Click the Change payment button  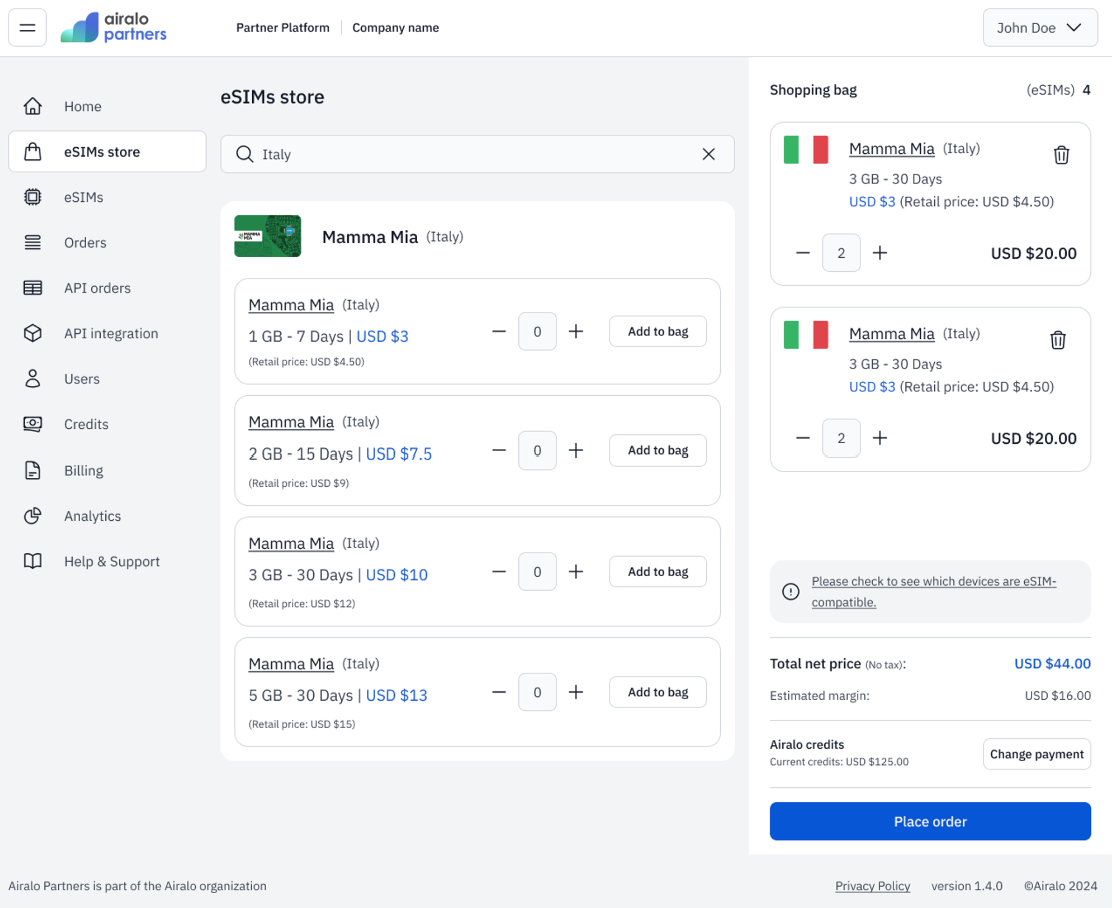click(x=1037, y=754)
